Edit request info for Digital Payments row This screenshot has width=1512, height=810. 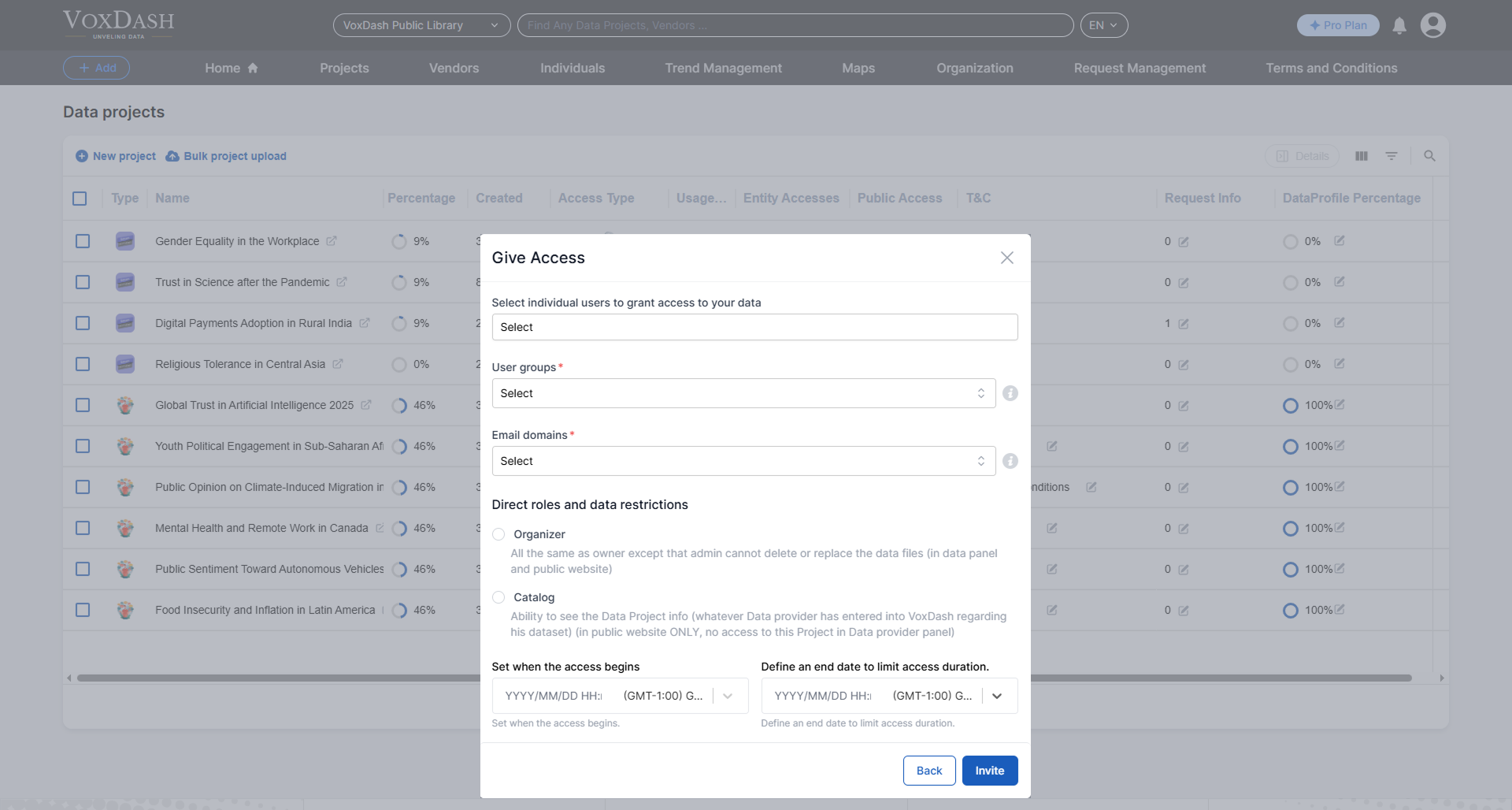(x=1184, y=324)
